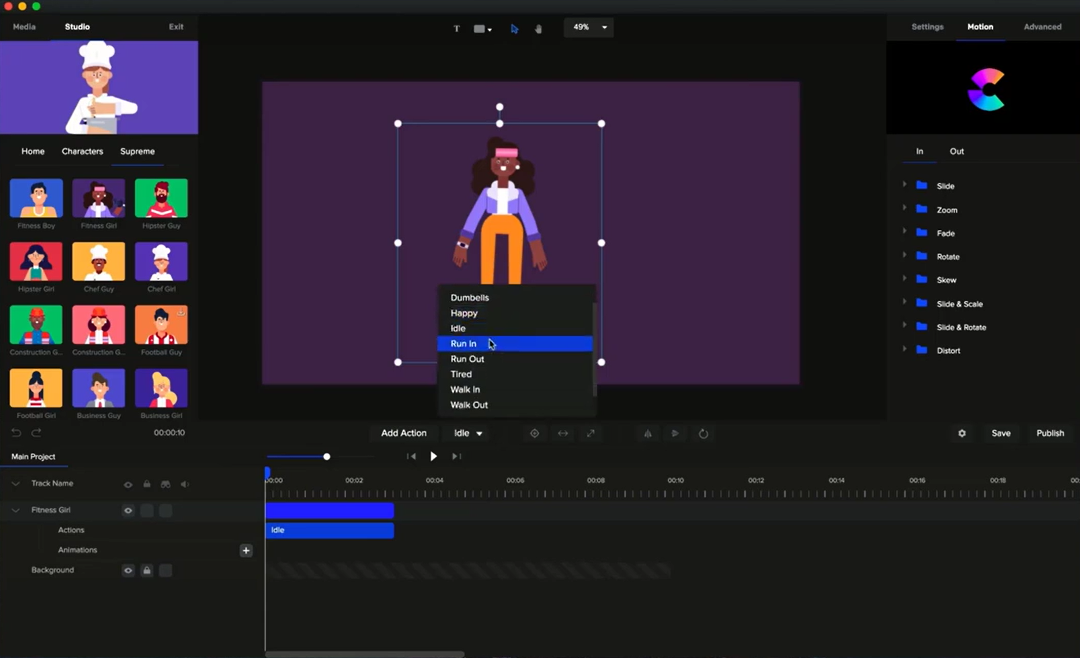Open the Slide folder in Motion panel

922,185
